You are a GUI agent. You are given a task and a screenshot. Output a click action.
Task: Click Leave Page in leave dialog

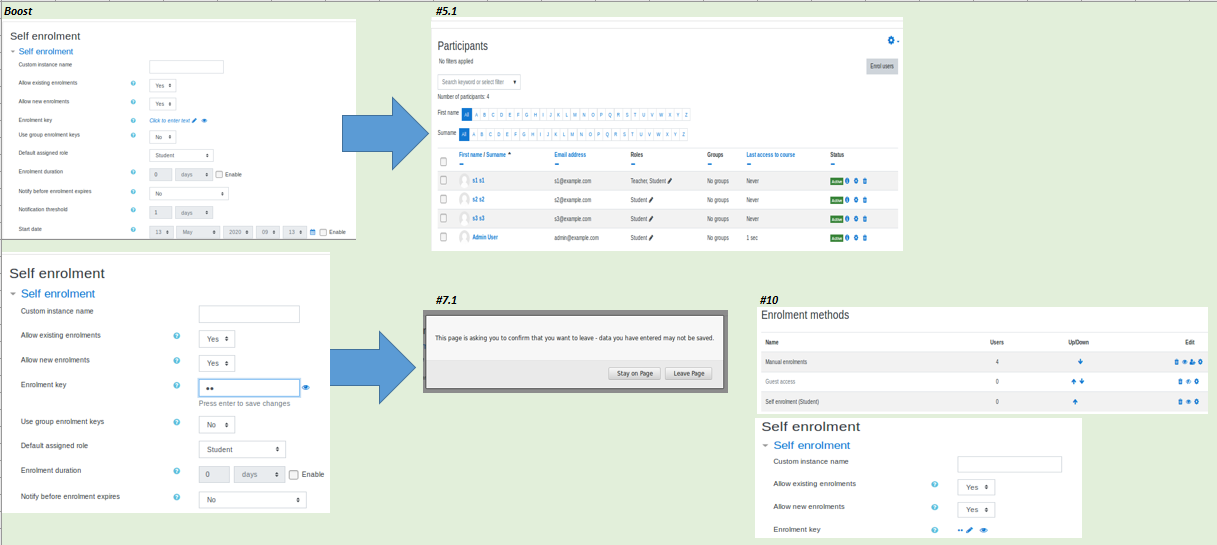(688, 373)
